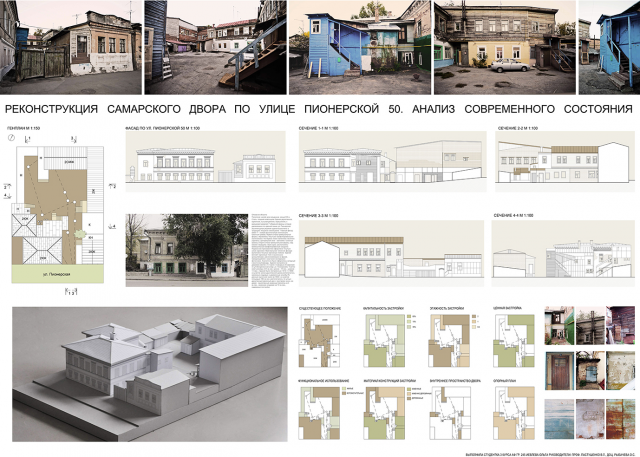This screenshot has width=640, height=457.
Task: Open the section 2-2 drawing
Action: click(565, 162)
